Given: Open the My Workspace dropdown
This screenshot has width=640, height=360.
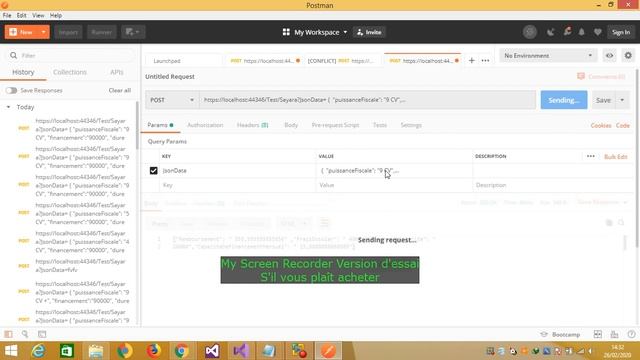Looking at the screenshot, I should [315, 32].
